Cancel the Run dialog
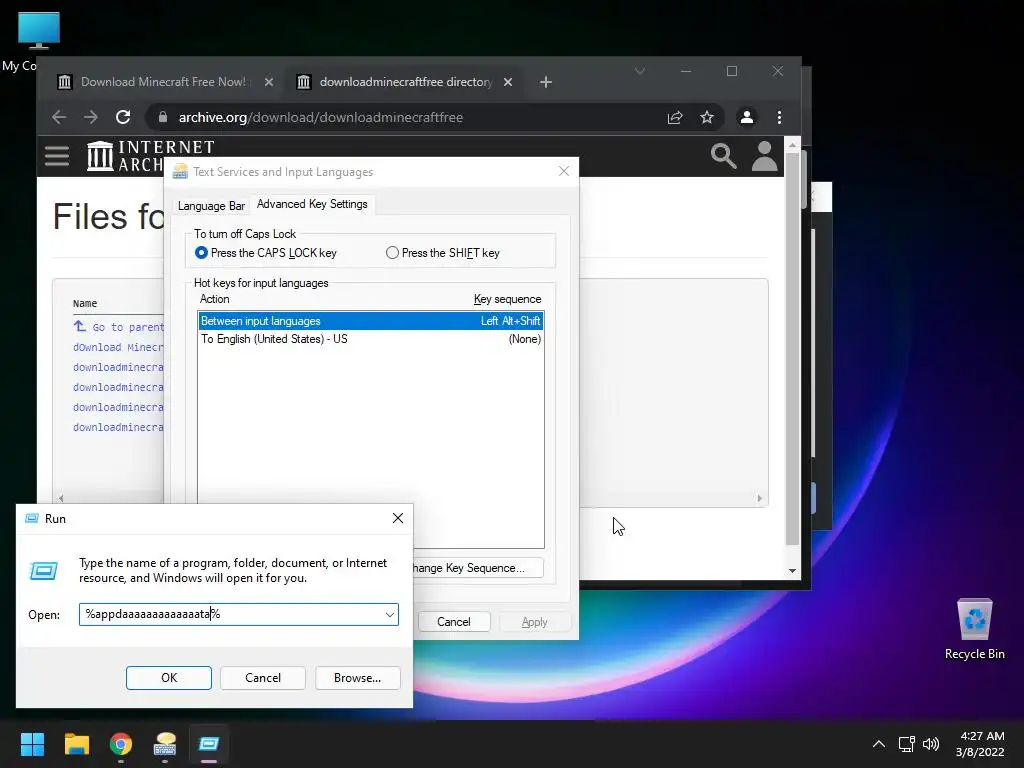The image size is (1024, 768). click(263, 677)
